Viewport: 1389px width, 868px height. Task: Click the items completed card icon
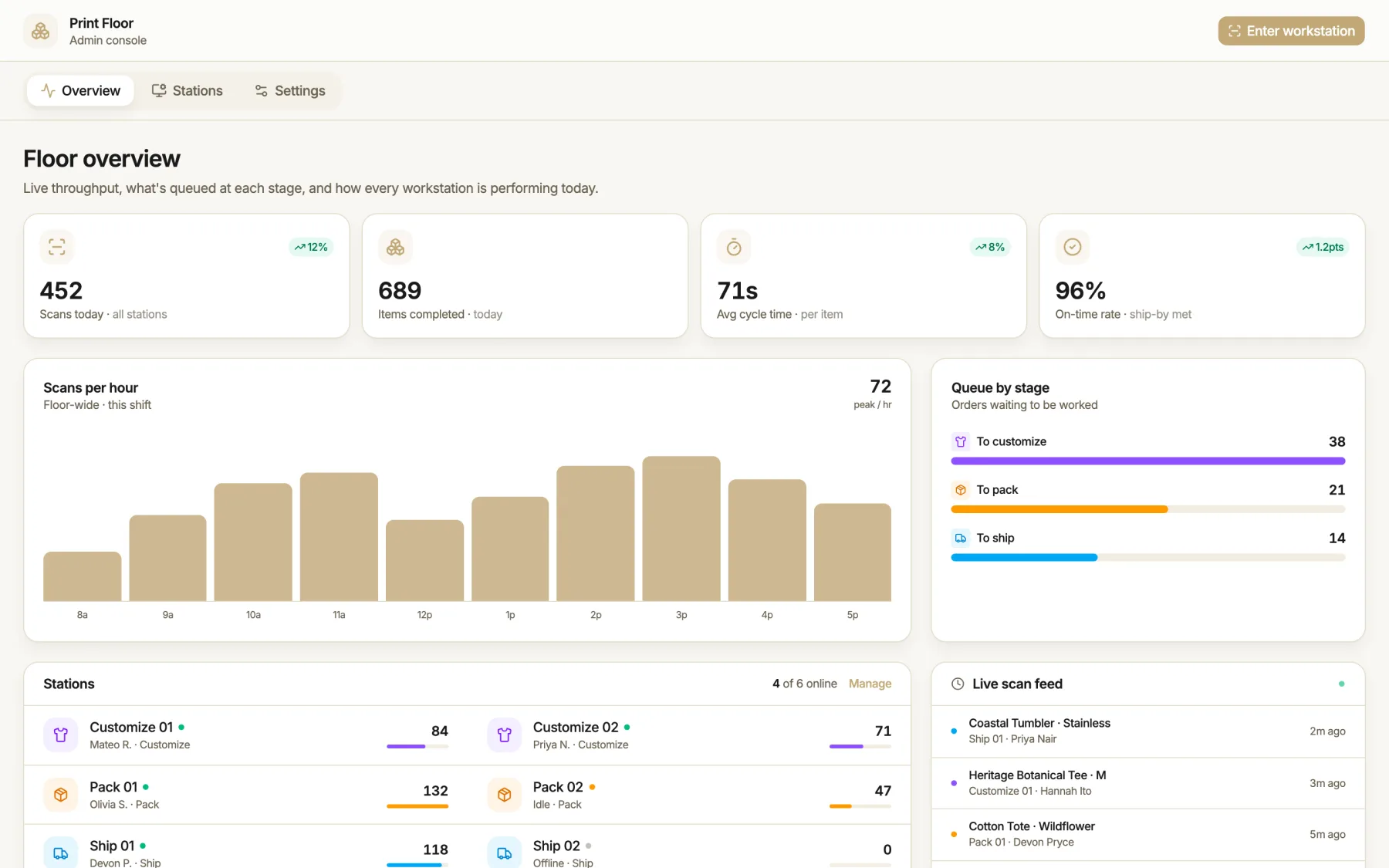(395, 247)
